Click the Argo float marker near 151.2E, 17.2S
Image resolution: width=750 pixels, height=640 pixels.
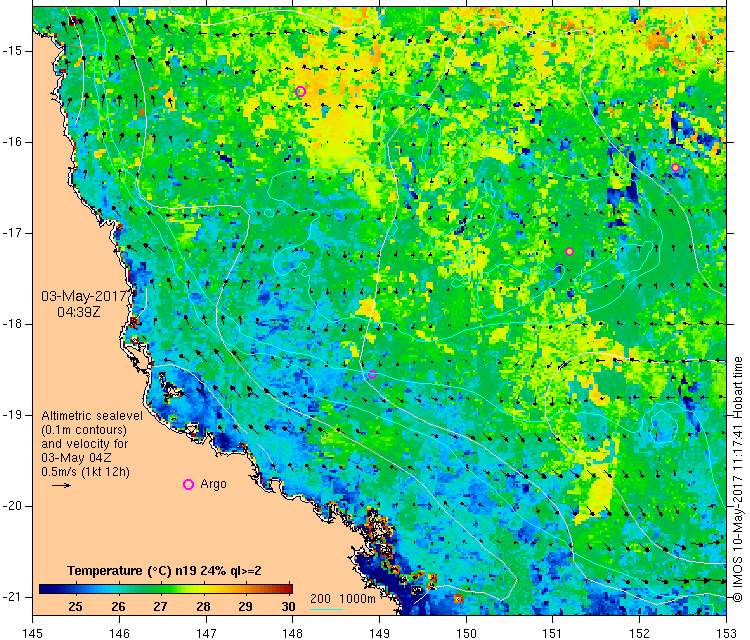click(x=569, y=252)
